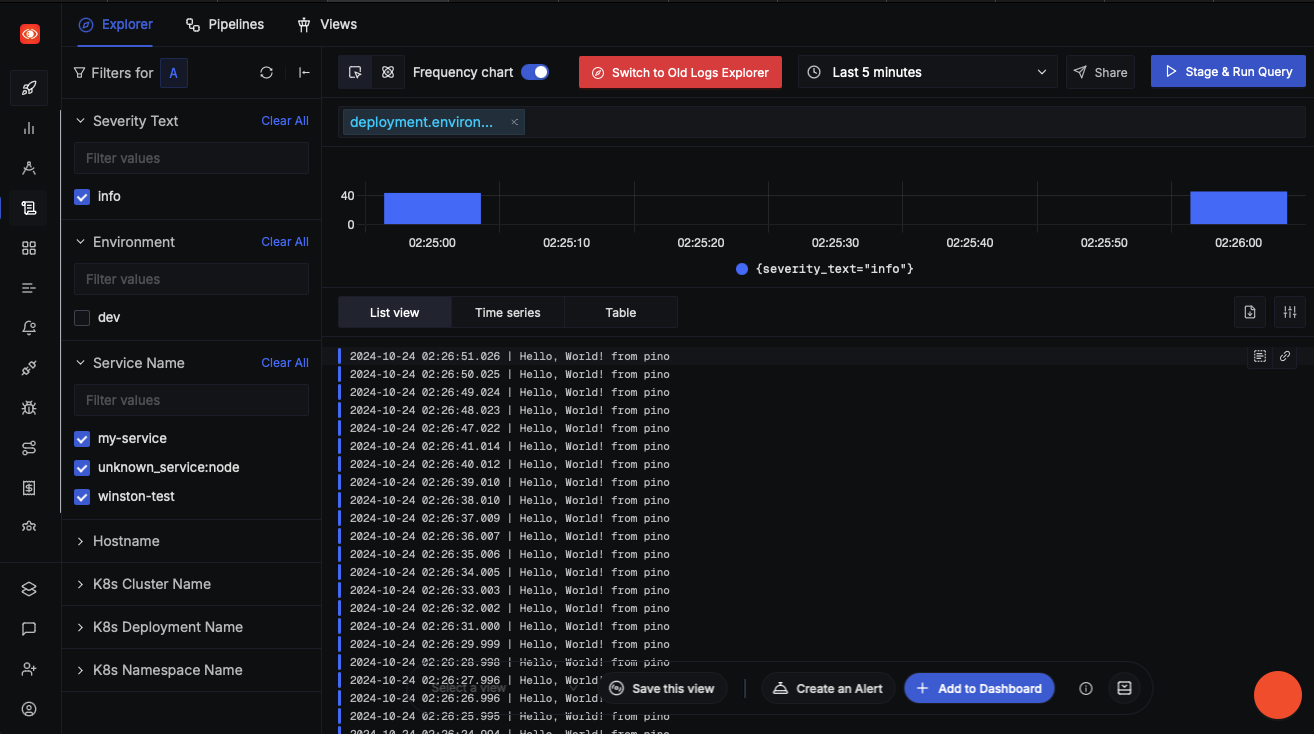Click the severity_text info legend dot
The image size is (1314, 734).
click(742, 269)
